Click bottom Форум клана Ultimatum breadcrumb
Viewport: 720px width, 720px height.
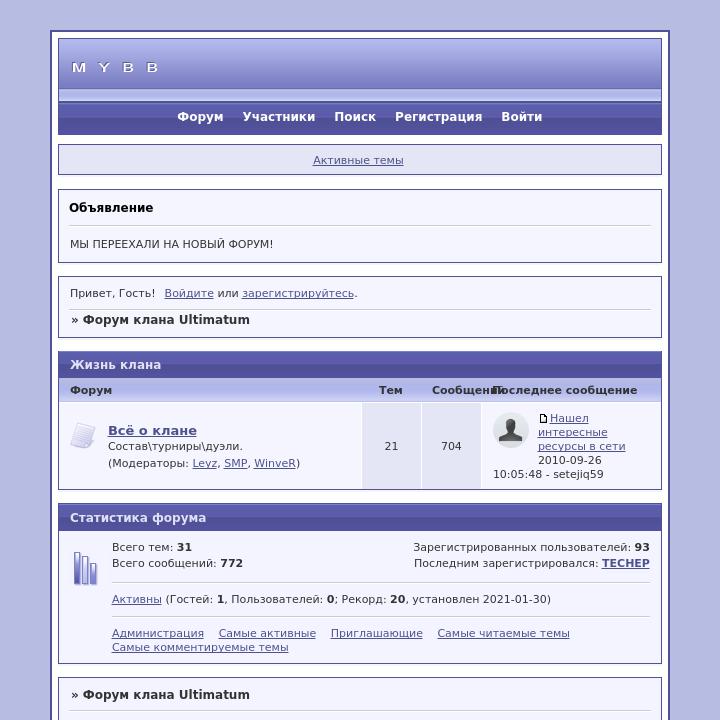[166, 695]
